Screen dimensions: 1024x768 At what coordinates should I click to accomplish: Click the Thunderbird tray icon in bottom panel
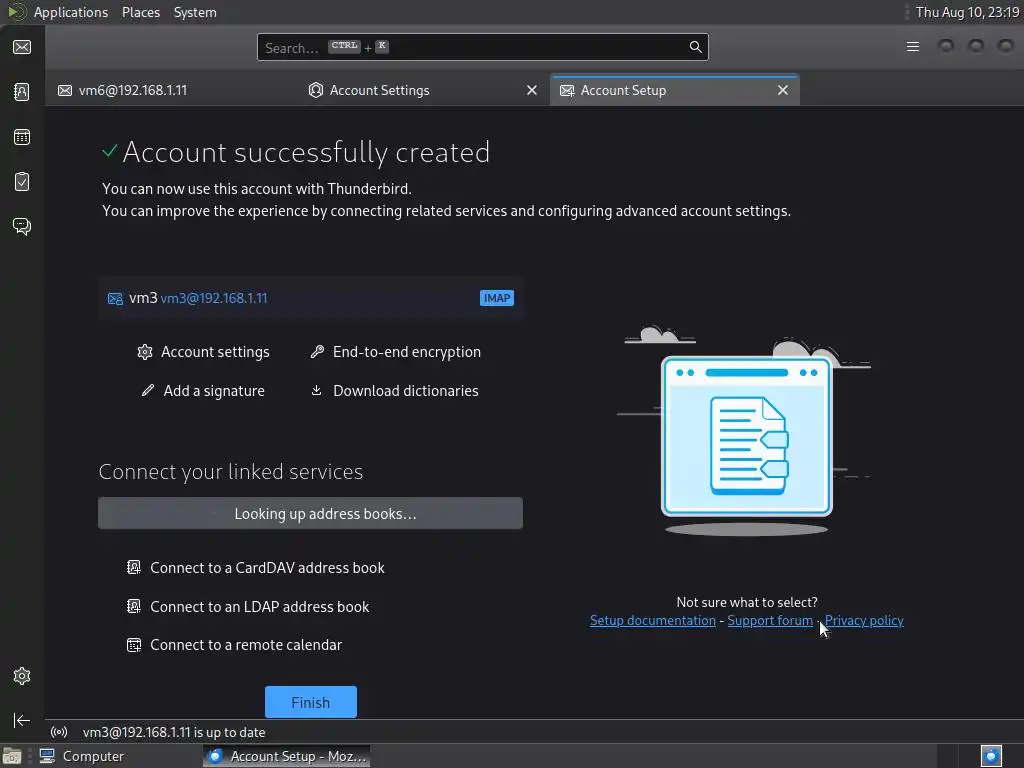pyautogui.click(x=991, y=756)
